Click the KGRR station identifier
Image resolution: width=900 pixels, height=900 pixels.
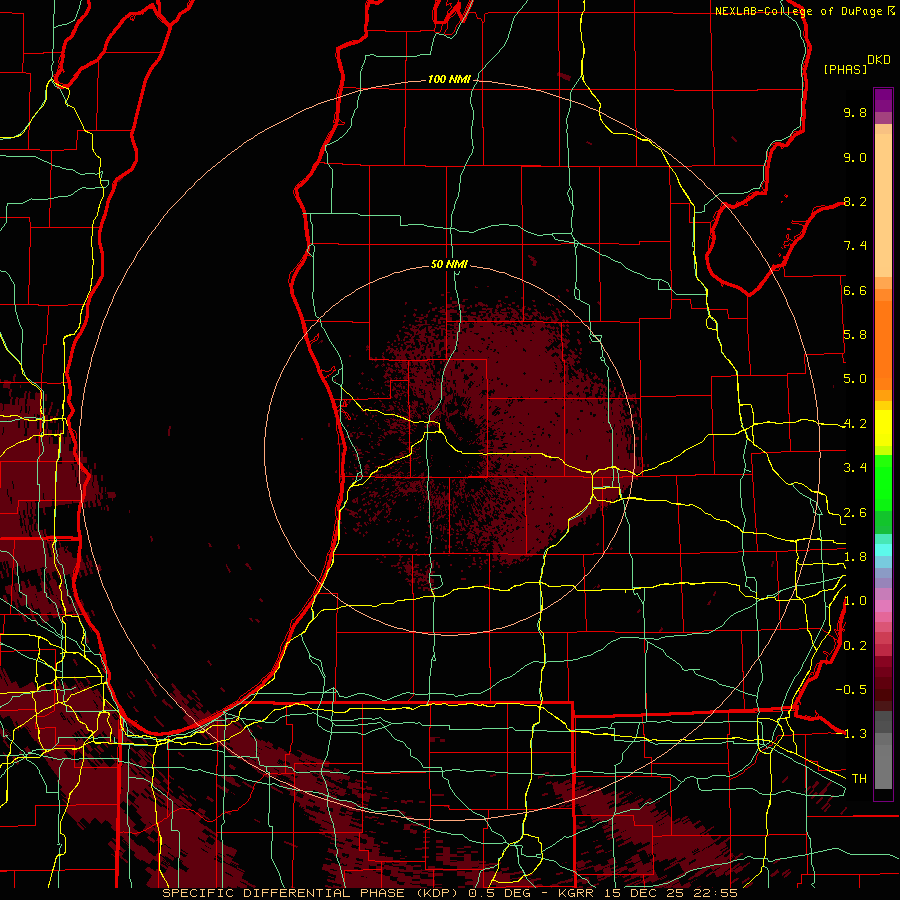[x=577, y=893]
